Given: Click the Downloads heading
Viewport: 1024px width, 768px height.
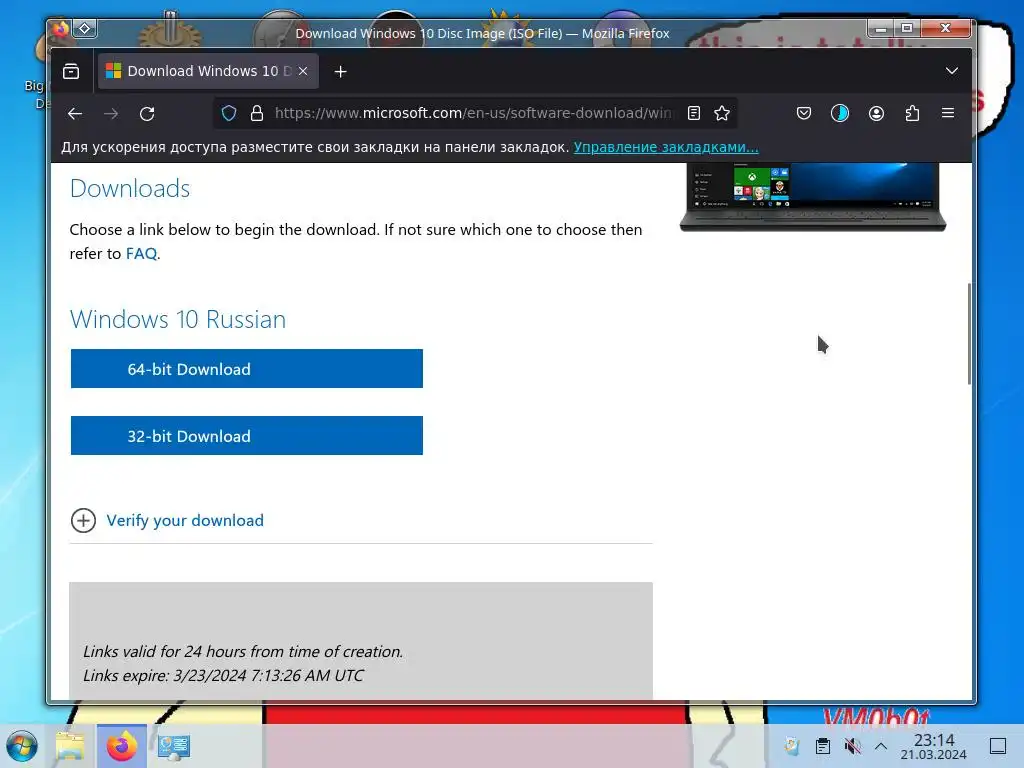Looking at the screenshot, I should pos(130,189).
